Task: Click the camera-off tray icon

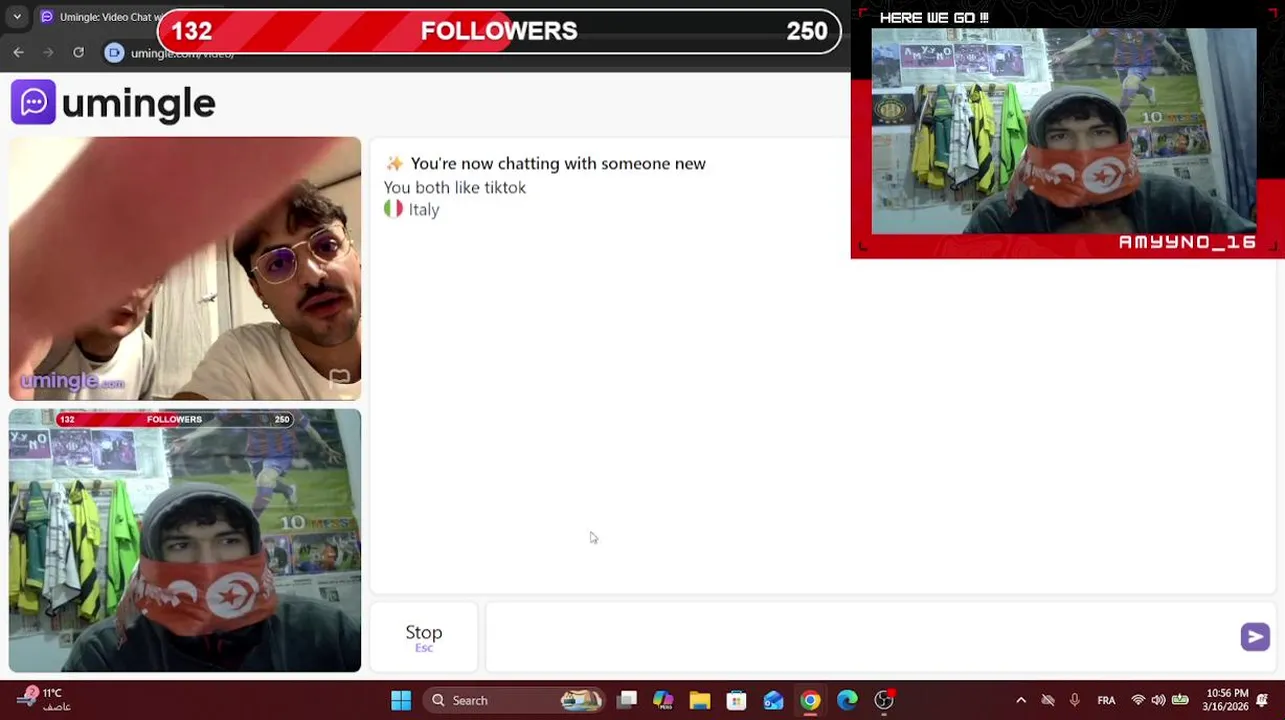Action: pyautogui.click(x=1048, y=700)
